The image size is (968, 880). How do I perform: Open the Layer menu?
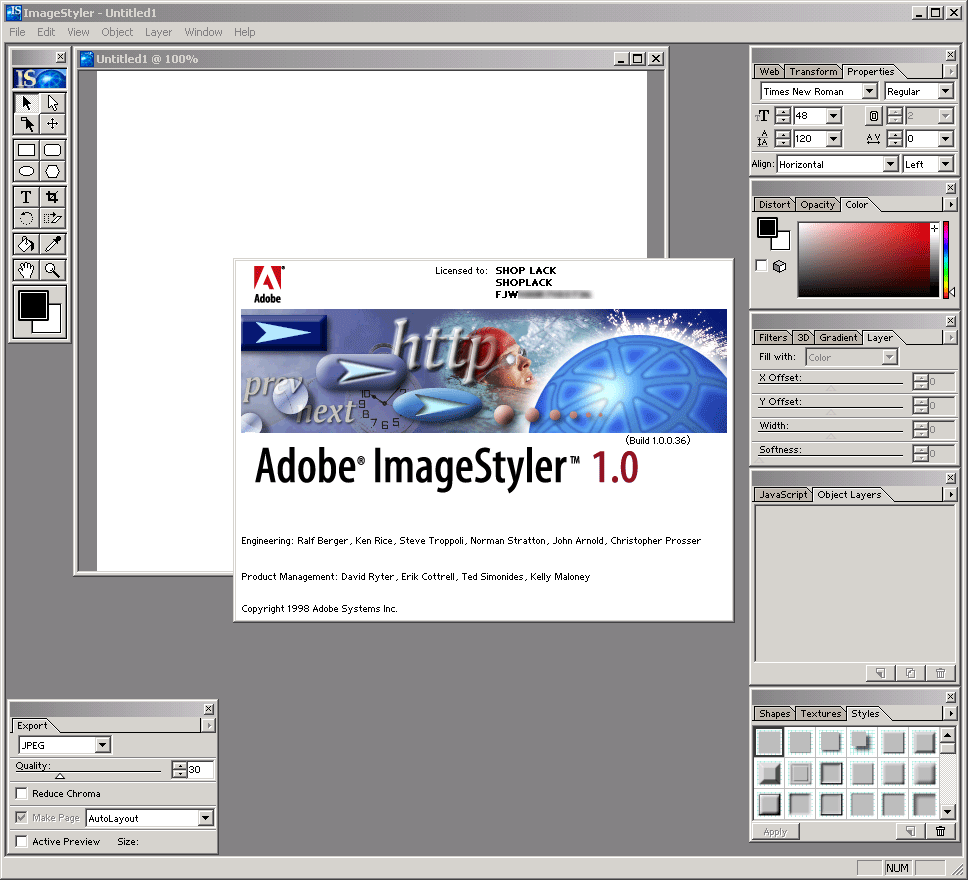pyautogui.click(x=158, y=32)
